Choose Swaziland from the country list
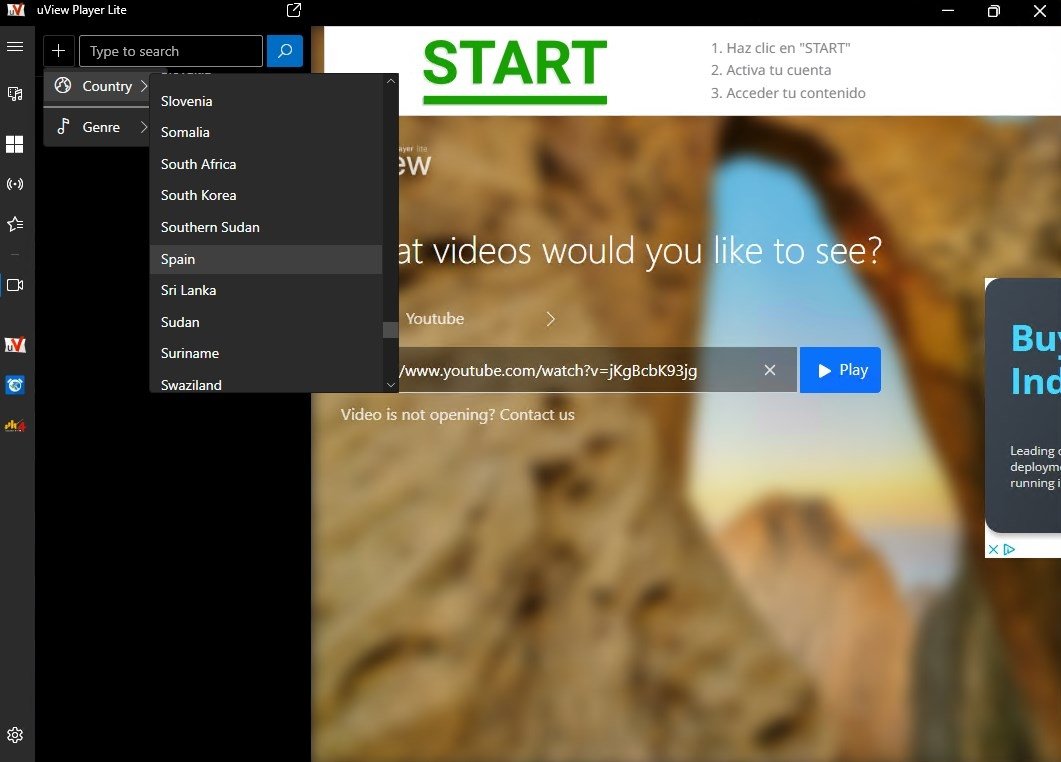This screenshot has height=762, width=1061. (x=266, y=384)
